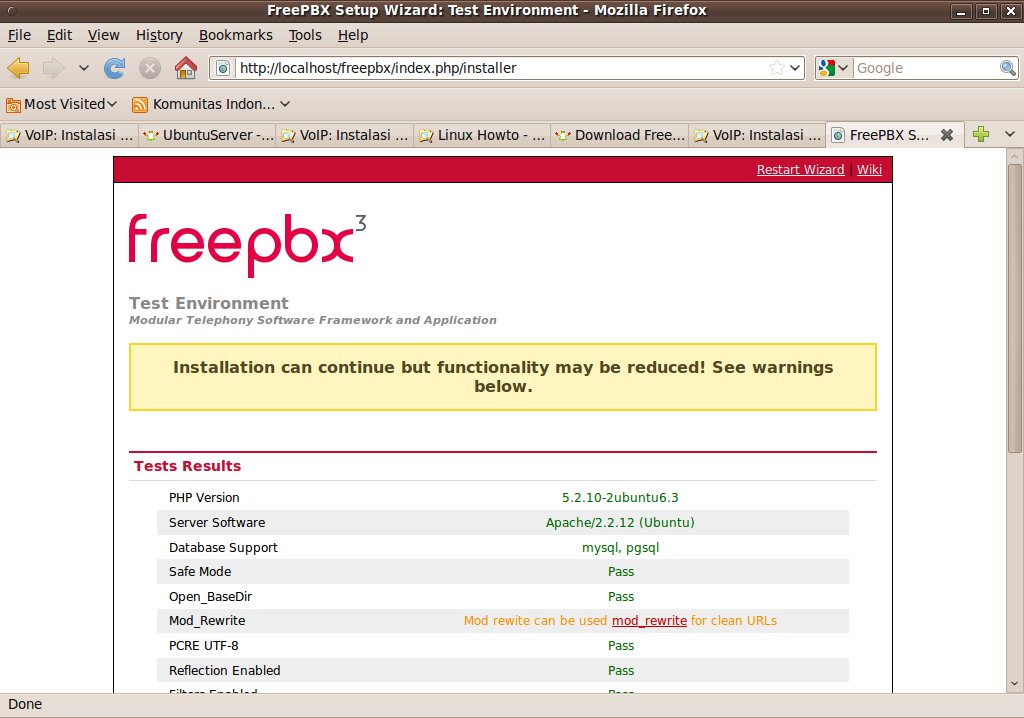Image resolution: width=1024 pixels, height=718 pixels.
Task: Switch to the Download Free... tab
Action: tap(620, 135)
